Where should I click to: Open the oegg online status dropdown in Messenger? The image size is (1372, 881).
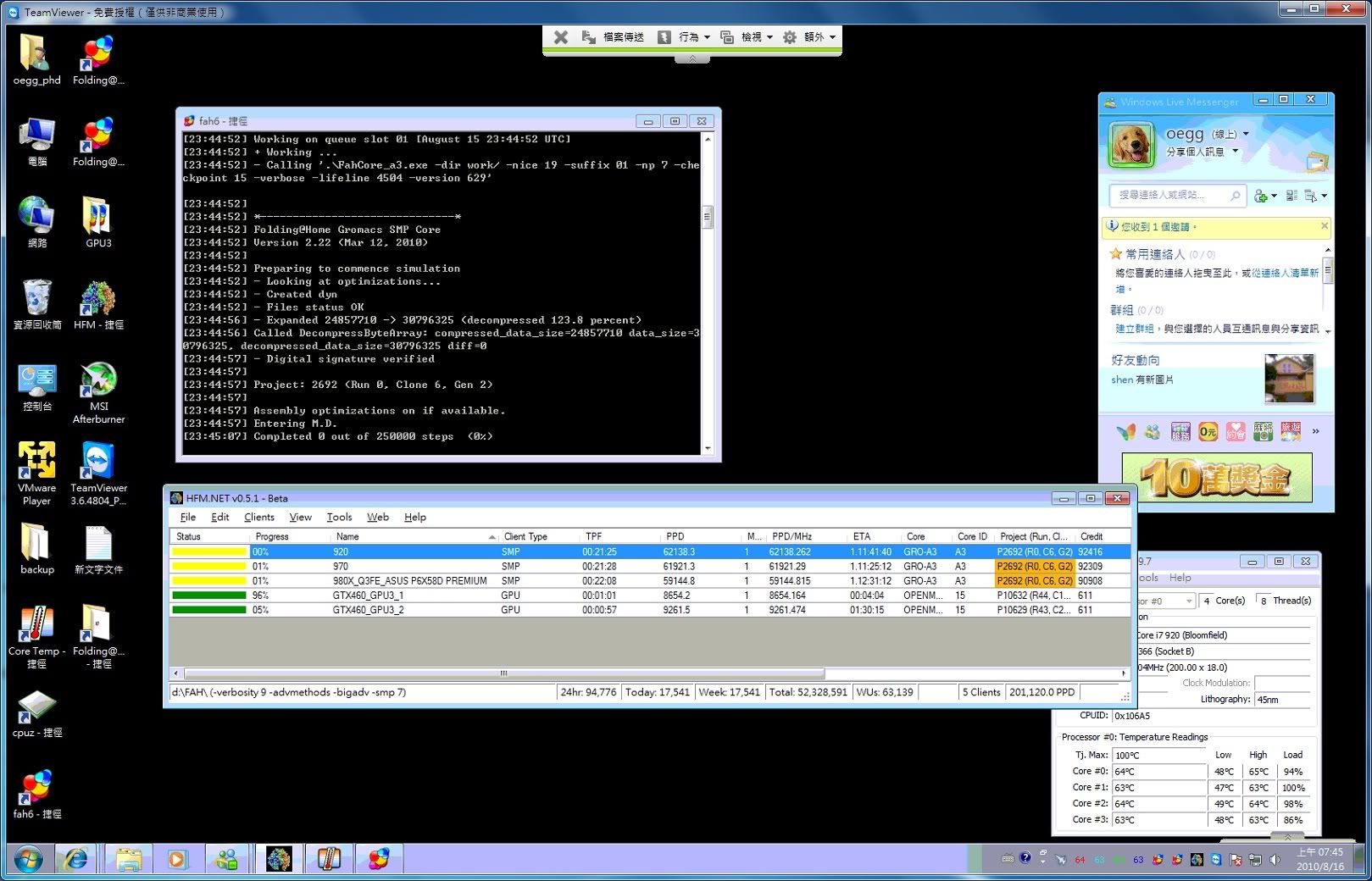pos(1245,134)
